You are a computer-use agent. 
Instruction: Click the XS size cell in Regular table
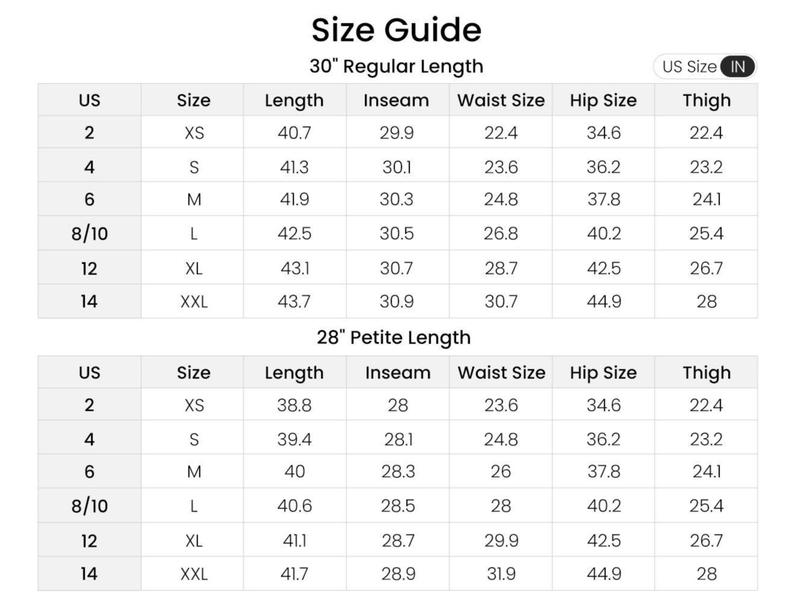point(194,133)
